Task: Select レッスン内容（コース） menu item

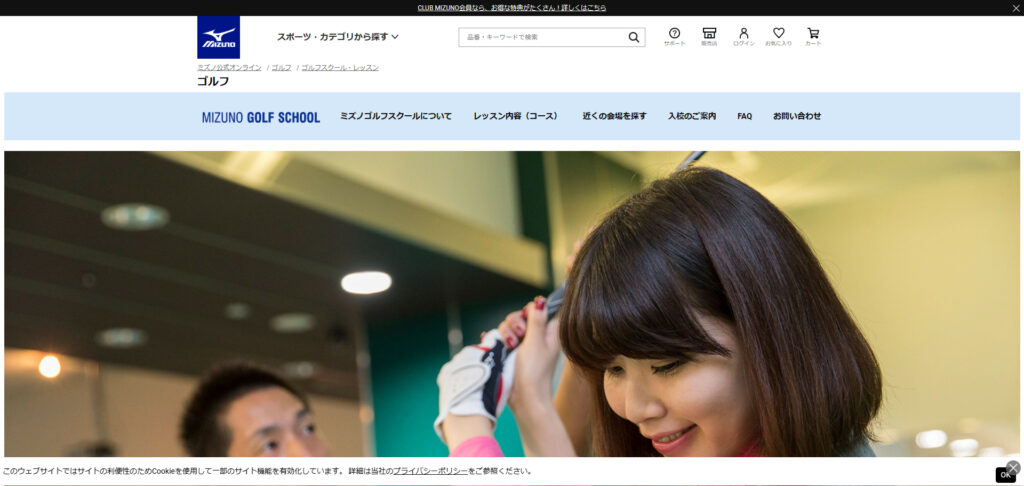Action: tap(516, 116)
